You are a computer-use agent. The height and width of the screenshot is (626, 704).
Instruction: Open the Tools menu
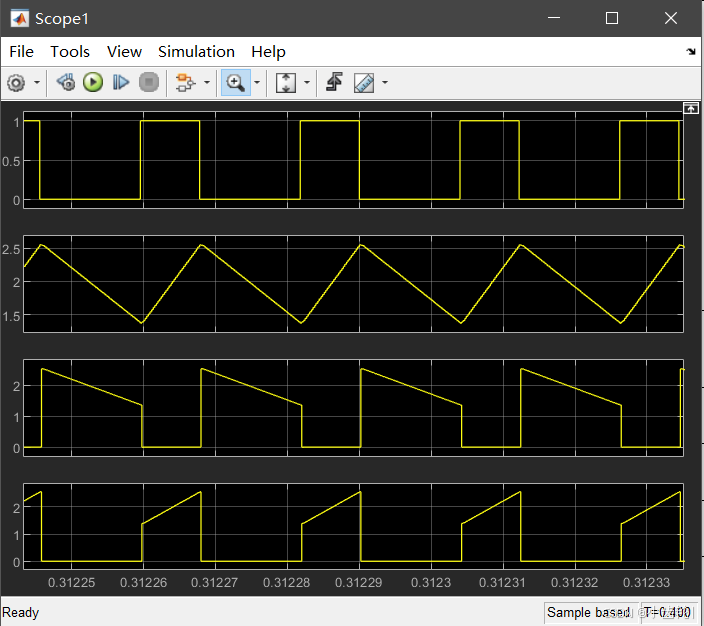pos(70,52)
